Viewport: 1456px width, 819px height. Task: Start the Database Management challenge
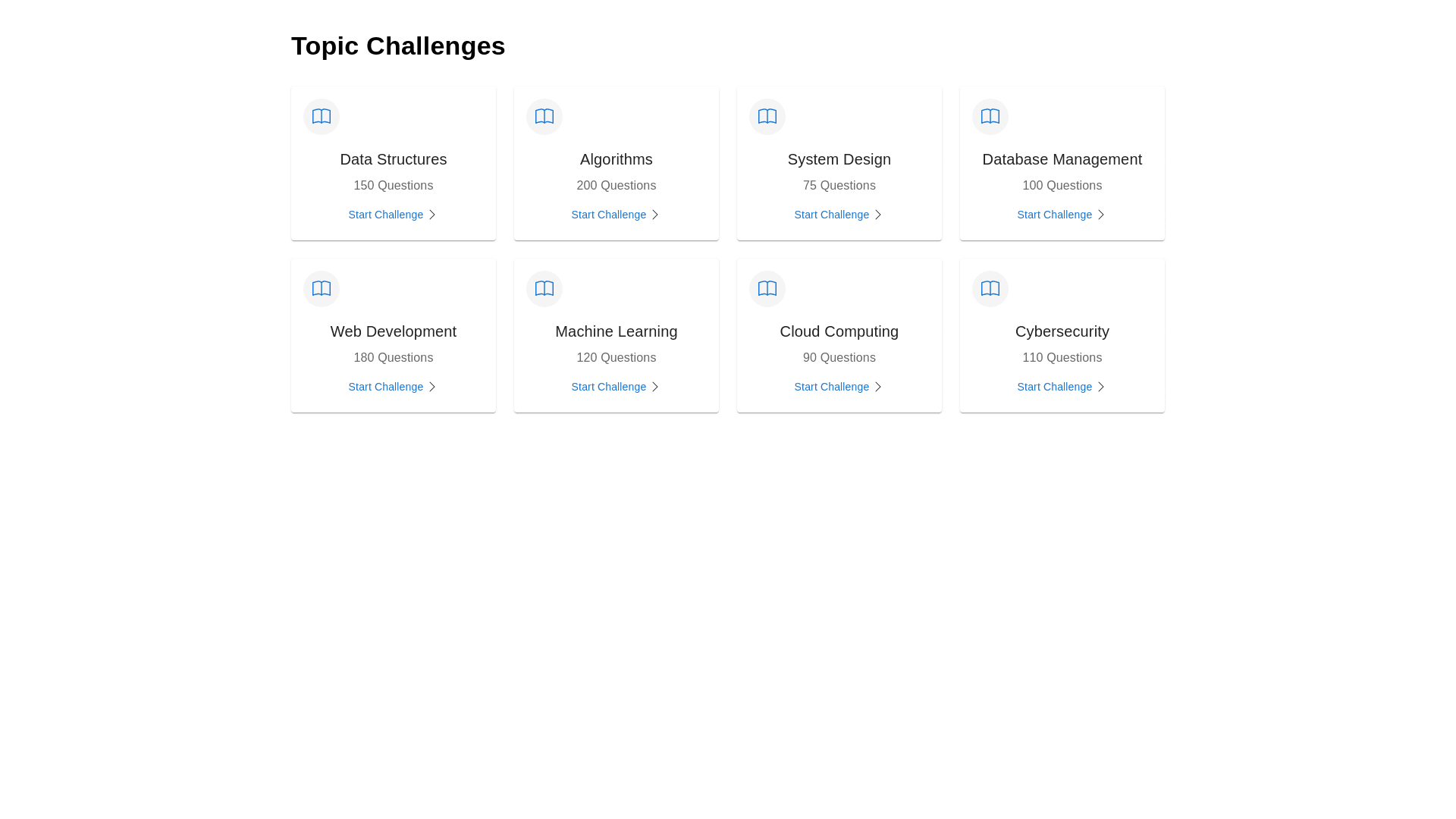pos(1054,215)
